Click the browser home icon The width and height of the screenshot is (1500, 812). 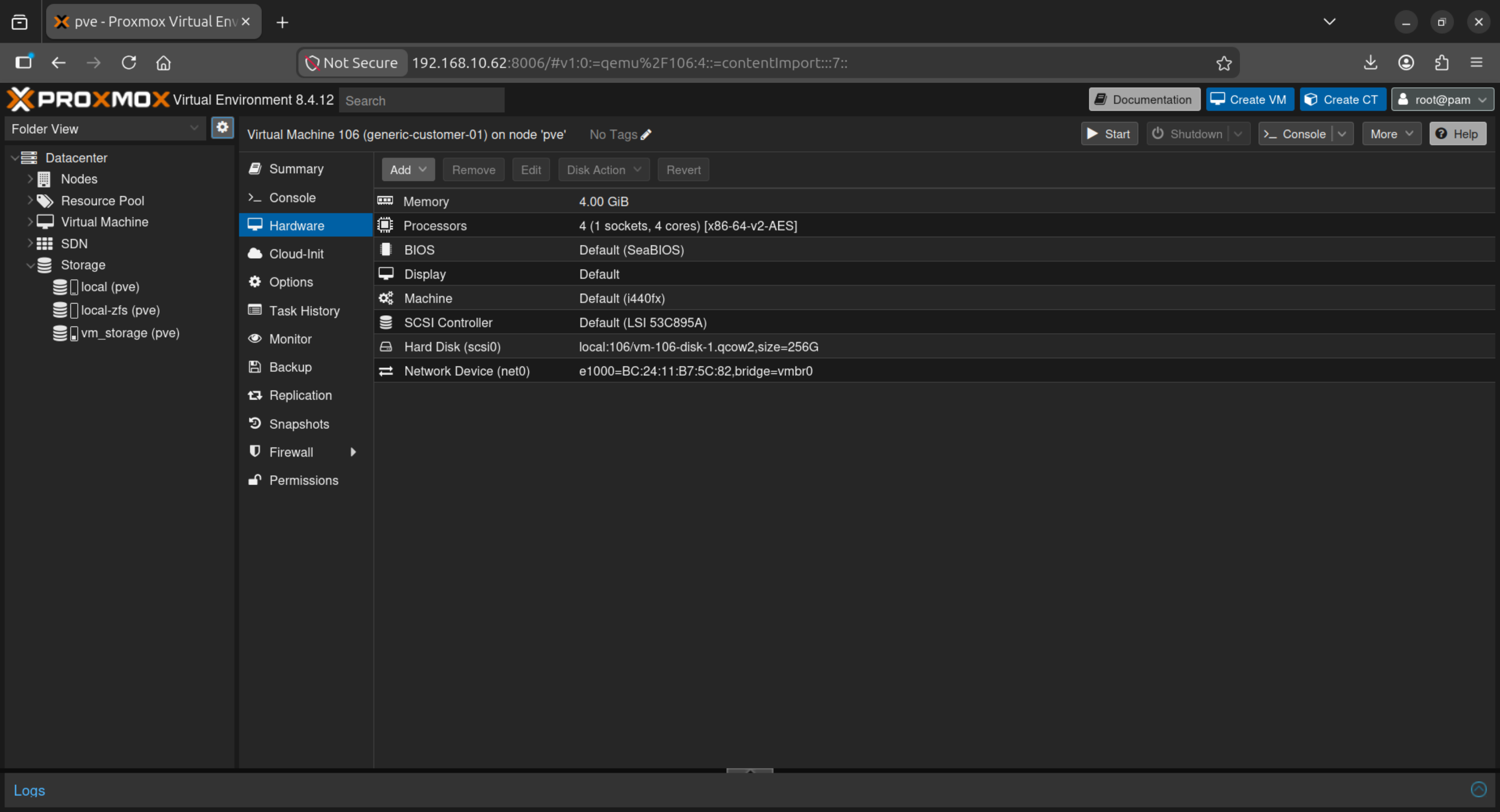point(164,62)
